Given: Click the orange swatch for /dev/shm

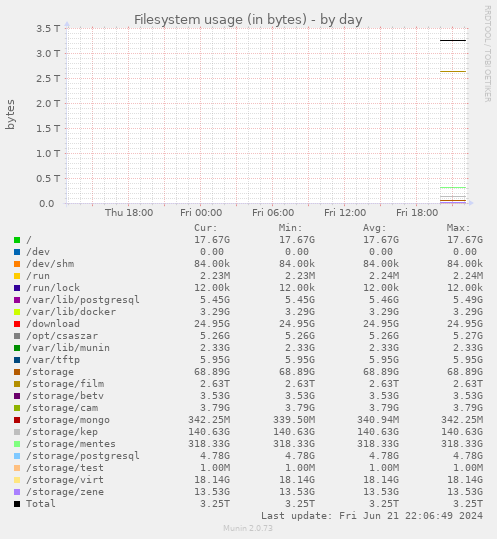Looking at the screenshot, I should point(17,264).
